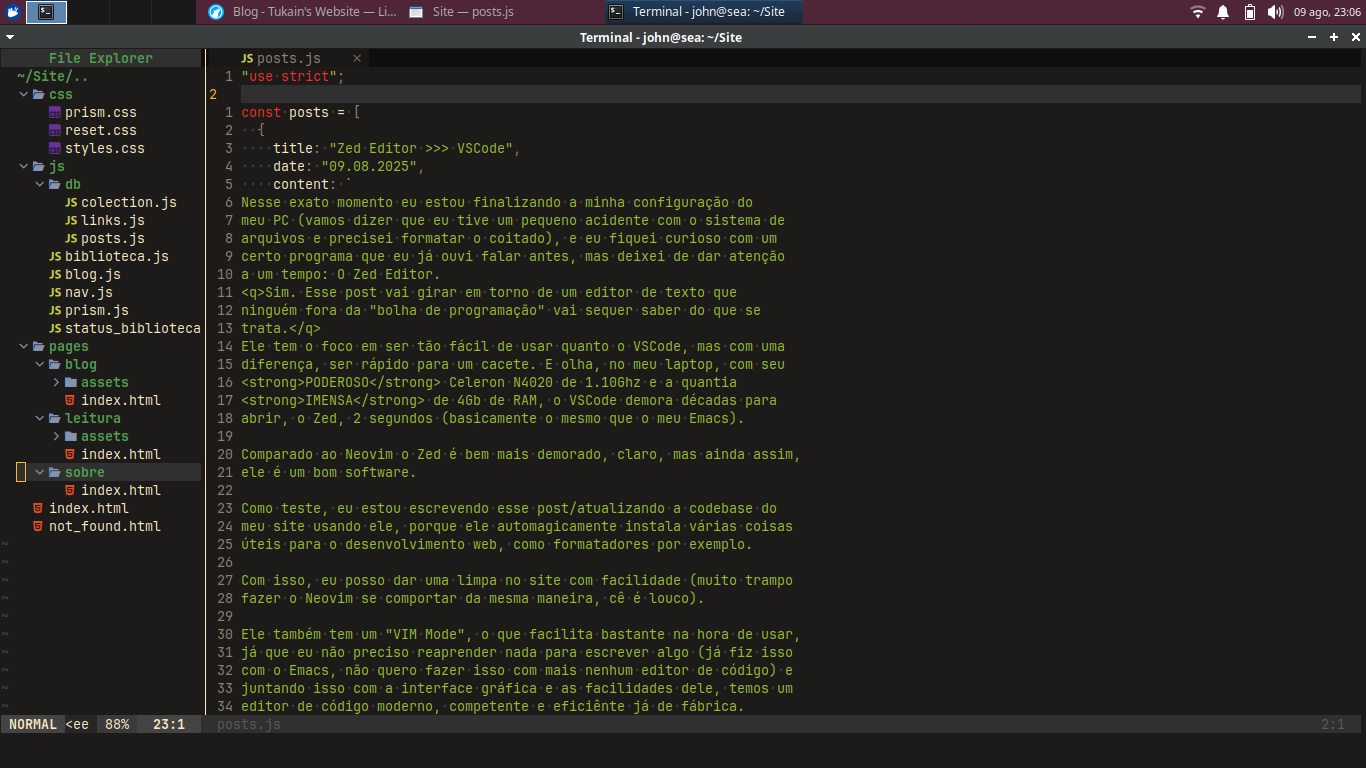Click the JS icon beside biblioteca.js
The width and height of the screenshot is (1366, 768).
click(x=55, y=256)
